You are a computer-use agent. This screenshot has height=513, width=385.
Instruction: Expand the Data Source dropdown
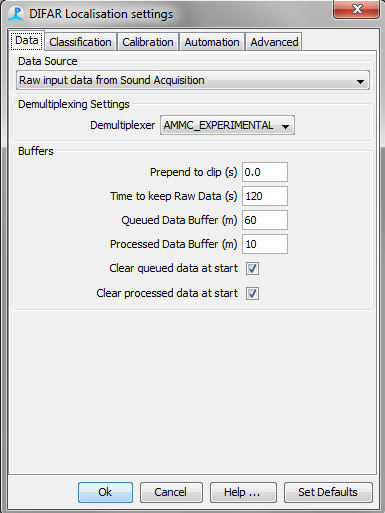[x=193, y=80]
